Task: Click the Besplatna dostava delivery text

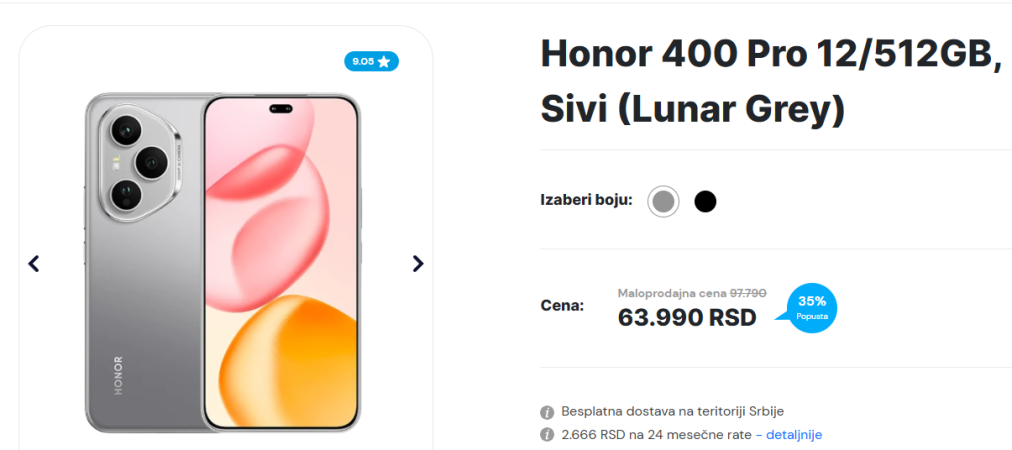Action: point(673,411)
